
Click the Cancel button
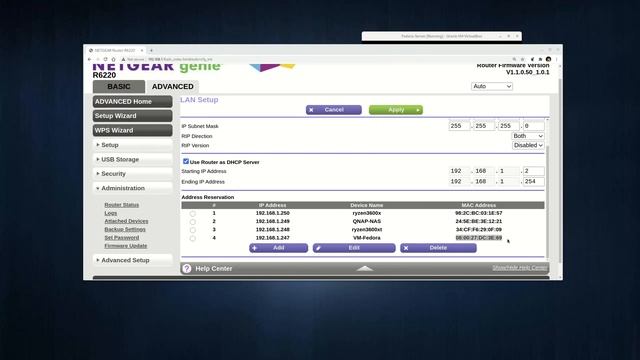pos(333,110)
